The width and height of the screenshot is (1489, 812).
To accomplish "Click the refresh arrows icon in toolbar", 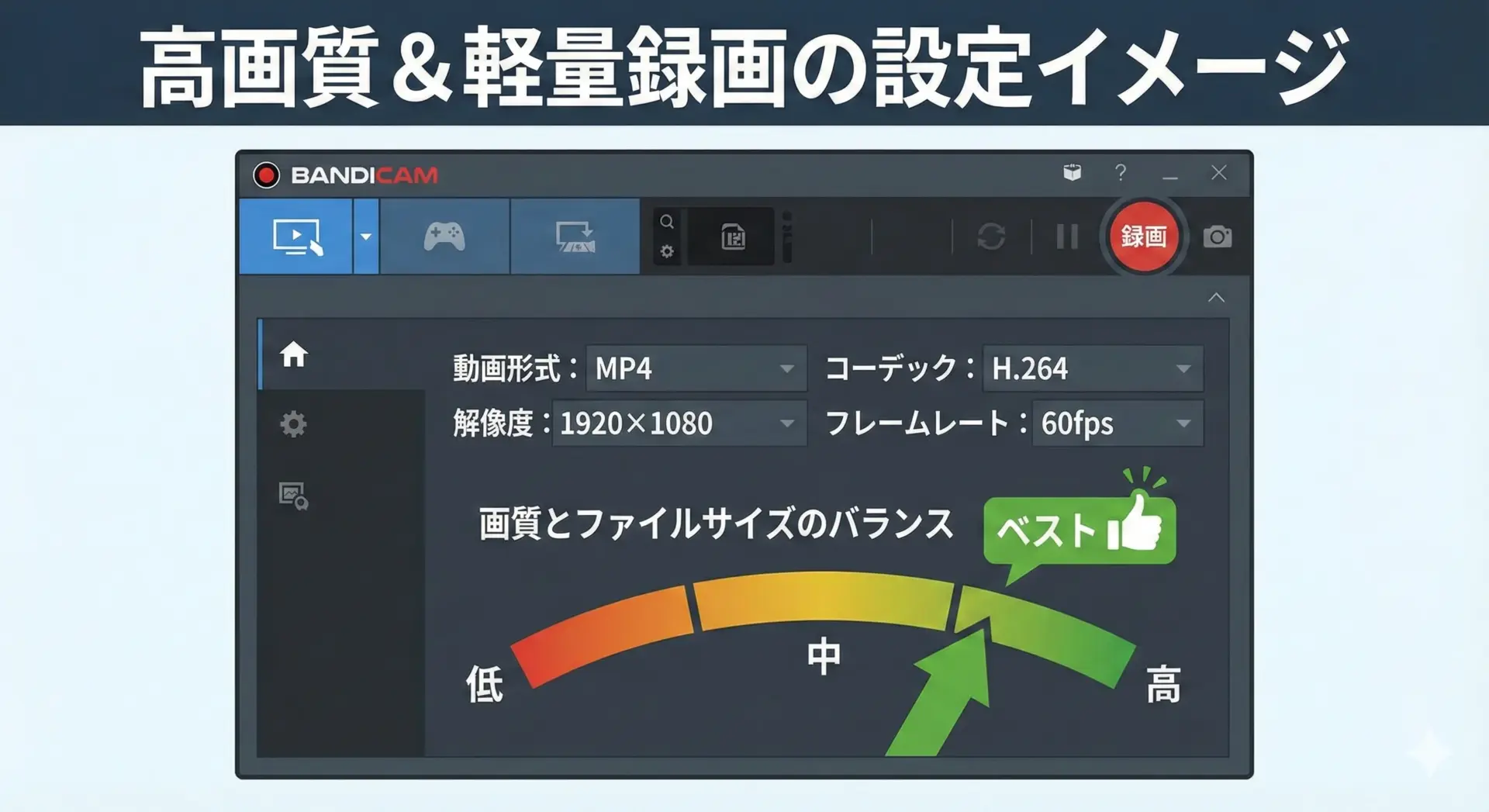I will point(991,237).
